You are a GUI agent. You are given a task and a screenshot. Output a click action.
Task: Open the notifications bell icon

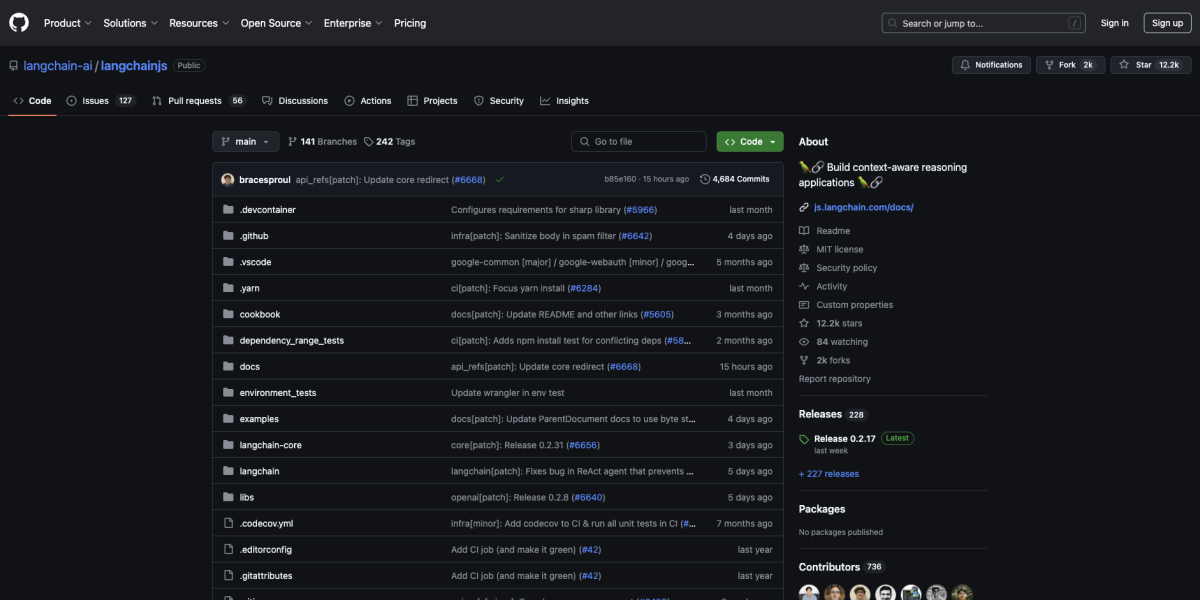pos(966,64)
